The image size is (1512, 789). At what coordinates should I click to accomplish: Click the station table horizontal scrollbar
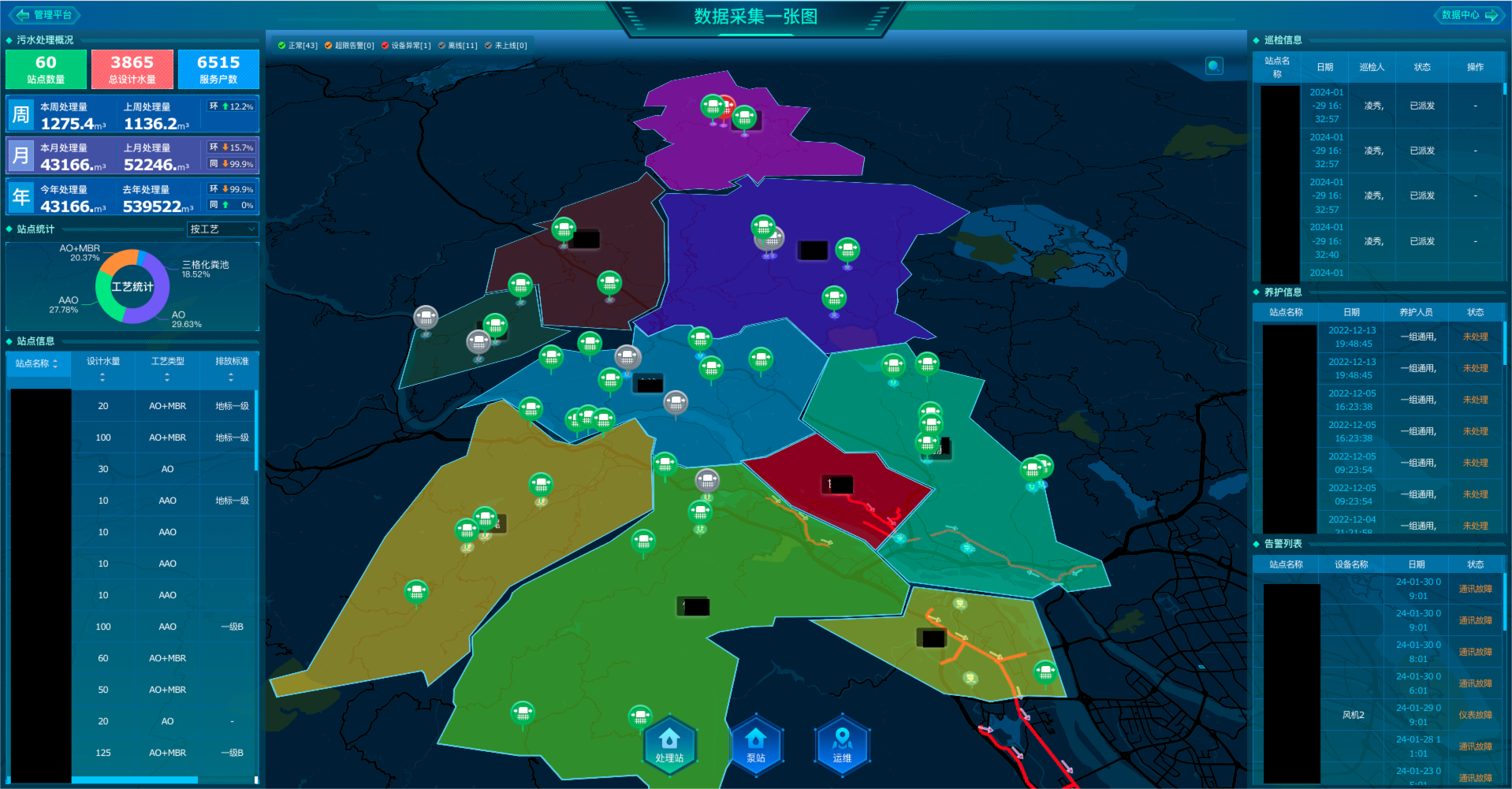point(134,780)
